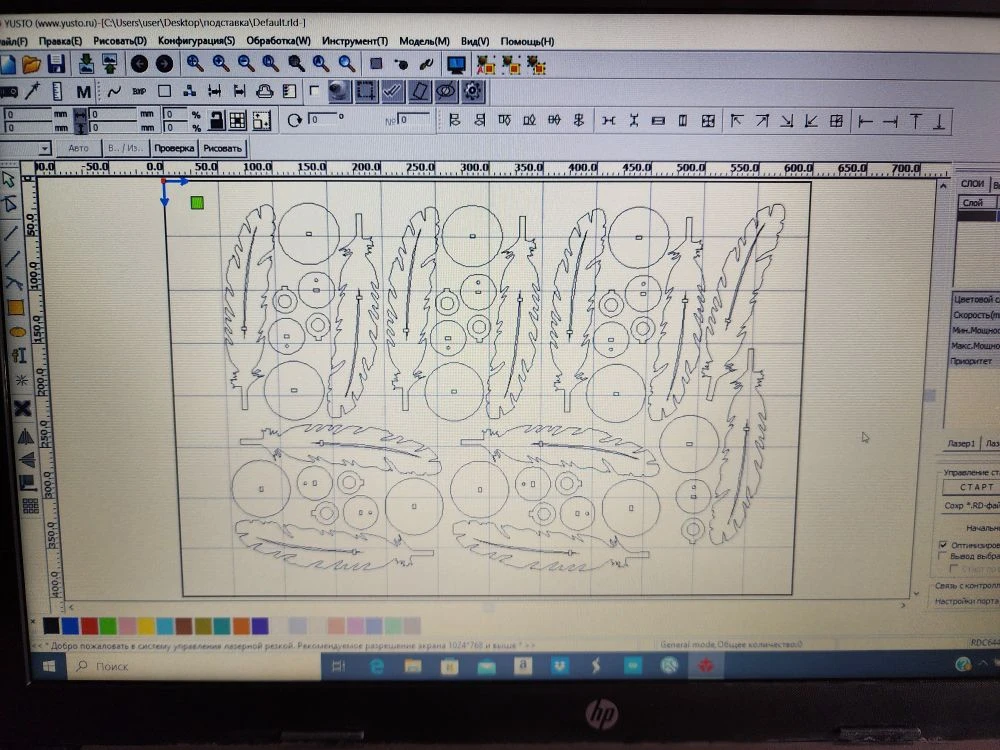
Task: Select the ellipse drawing tool in left toolbar
Action: coord(16,332)
